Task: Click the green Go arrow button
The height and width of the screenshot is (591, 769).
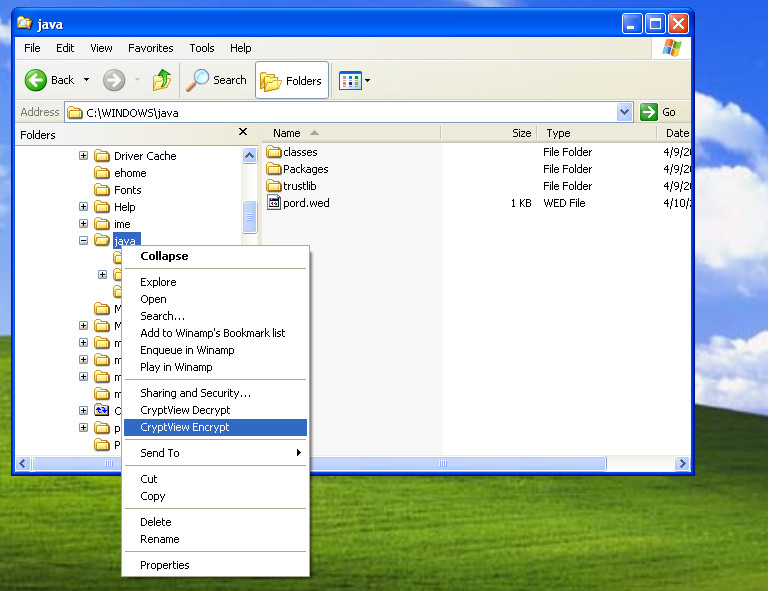Action: click(x=649, y=112)
